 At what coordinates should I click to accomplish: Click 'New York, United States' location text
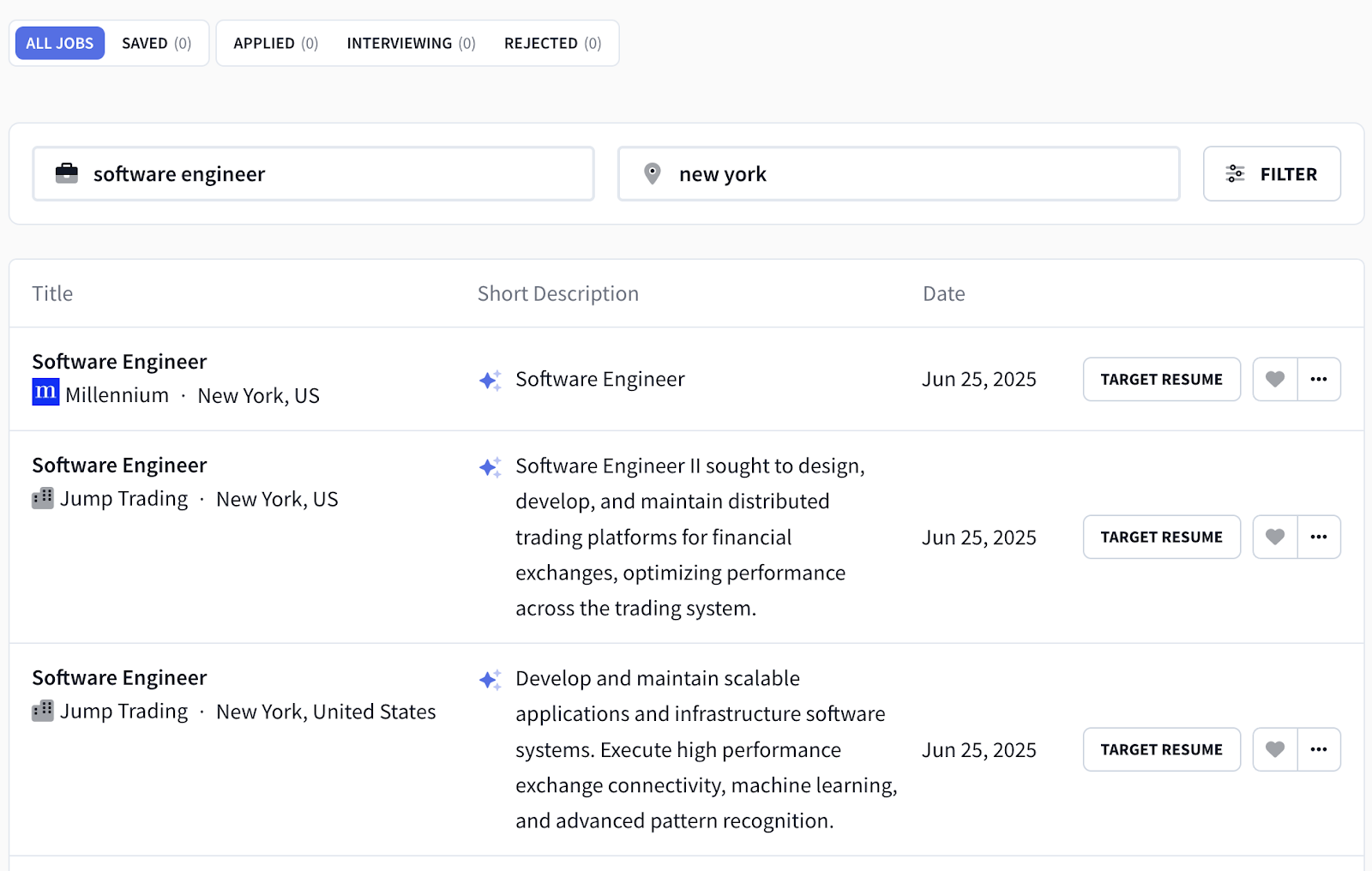pos(326,712)
